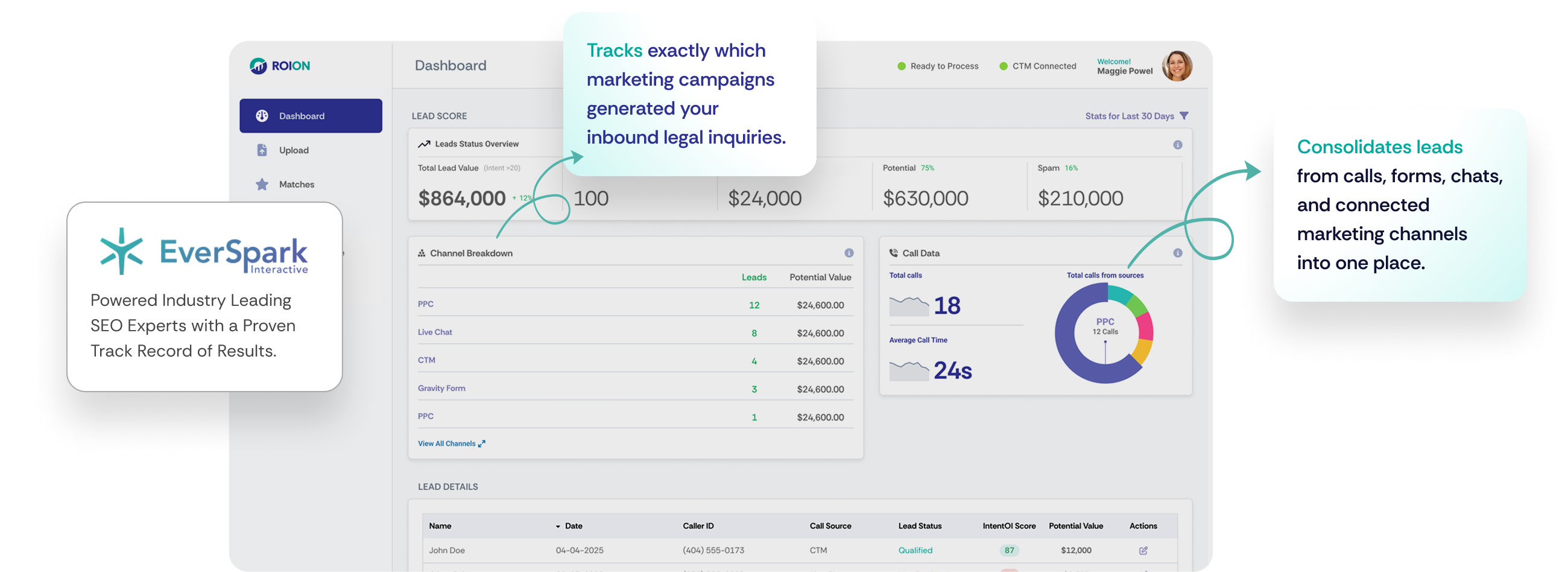Screen dimensions: 1568x572
Task: Click the Average Call Time 24s value
Action: pos(953,370)
